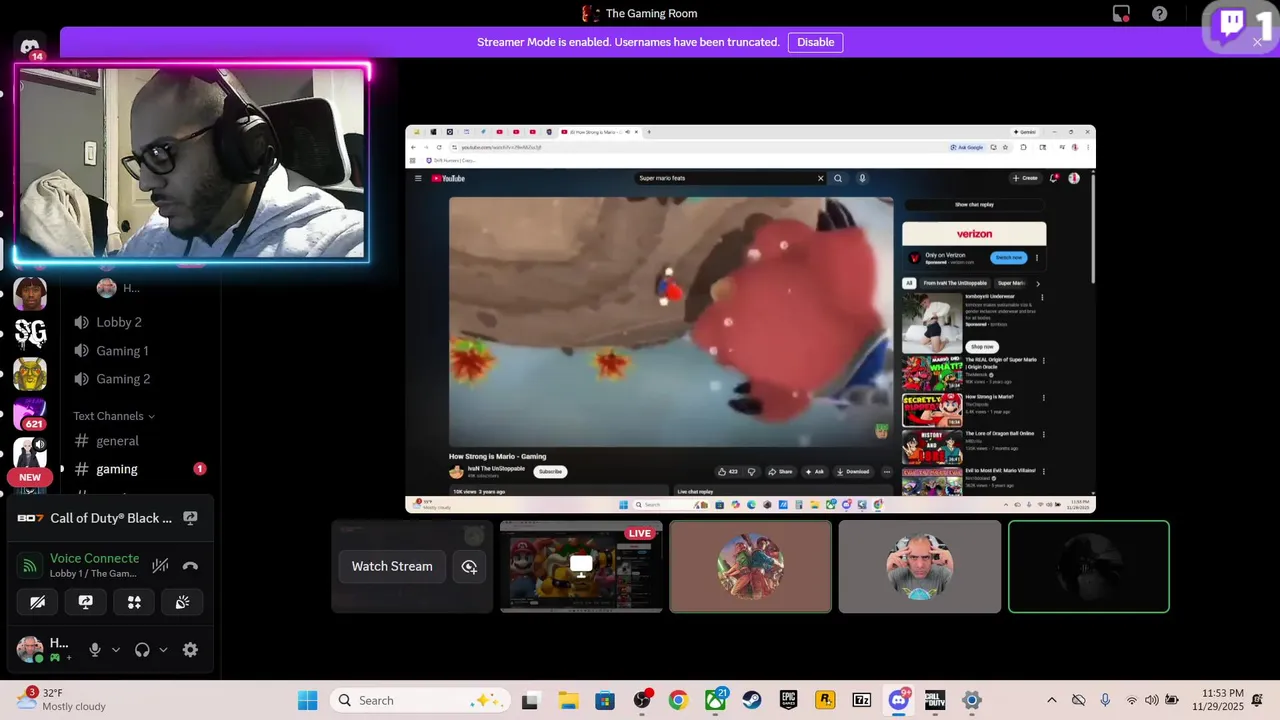
Task: Open the Windows Start menu
Action: 307,700
